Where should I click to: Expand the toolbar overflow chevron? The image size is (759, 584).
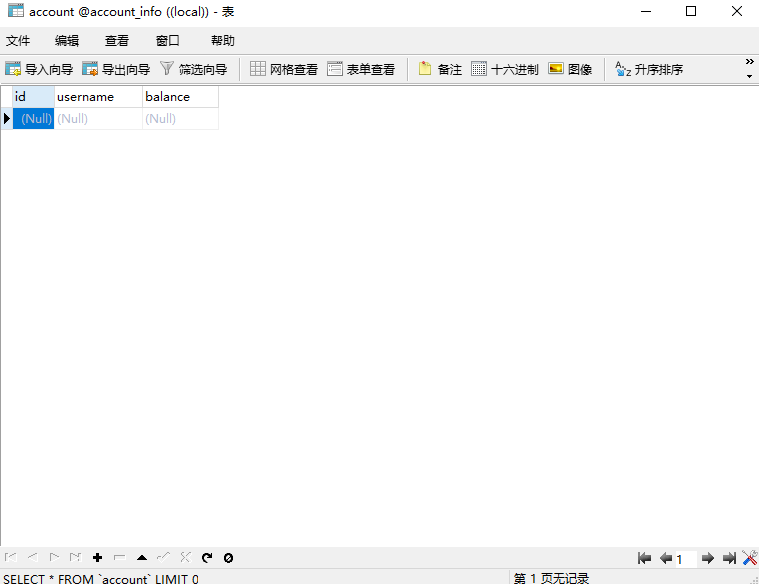point(749,61)
